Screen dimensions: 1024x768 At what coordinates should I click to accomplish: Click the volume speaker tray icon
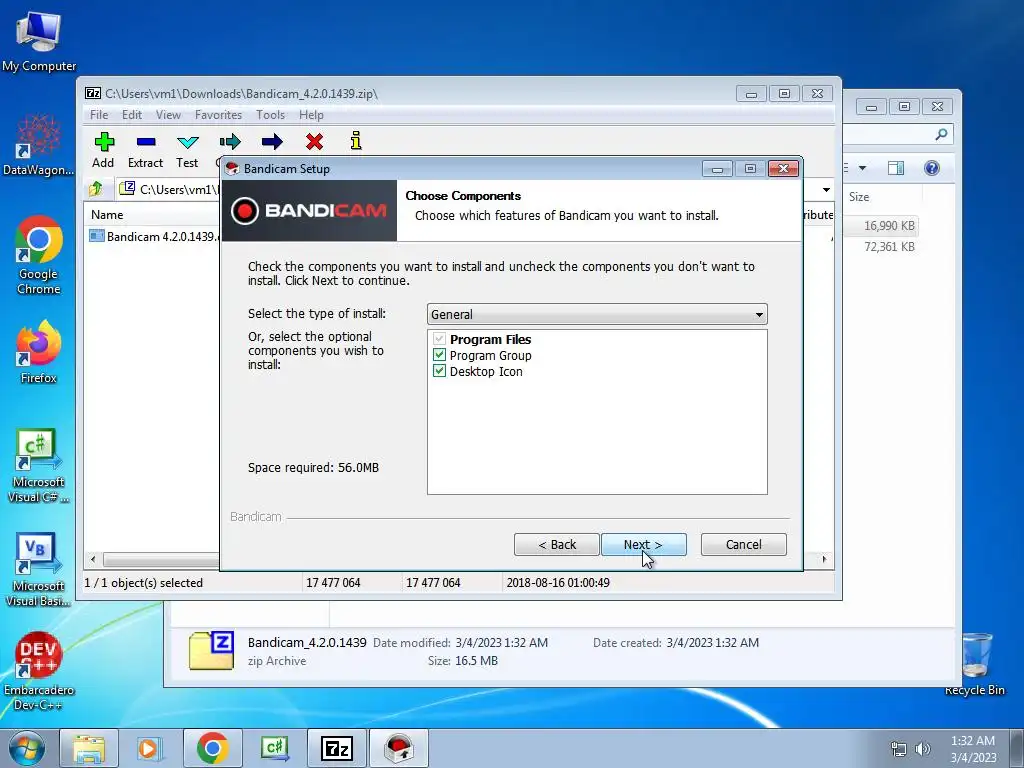click(923, 749)
